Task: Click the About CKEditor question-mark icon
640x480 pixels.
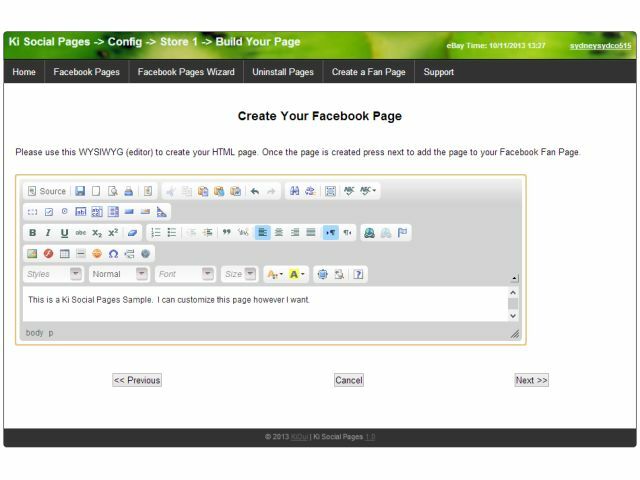Action: point(358,274)
